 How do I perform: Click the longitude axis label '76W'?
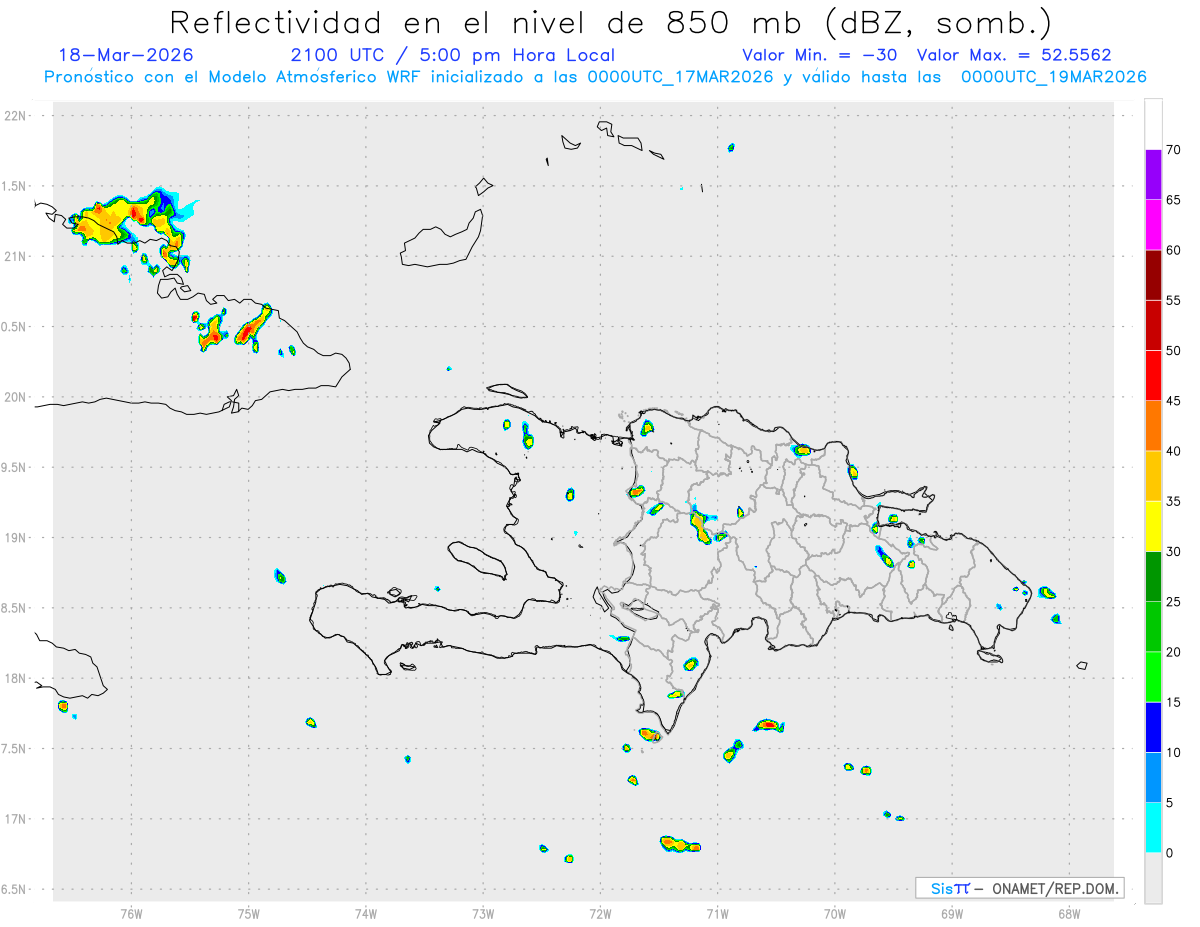point(131,913)
